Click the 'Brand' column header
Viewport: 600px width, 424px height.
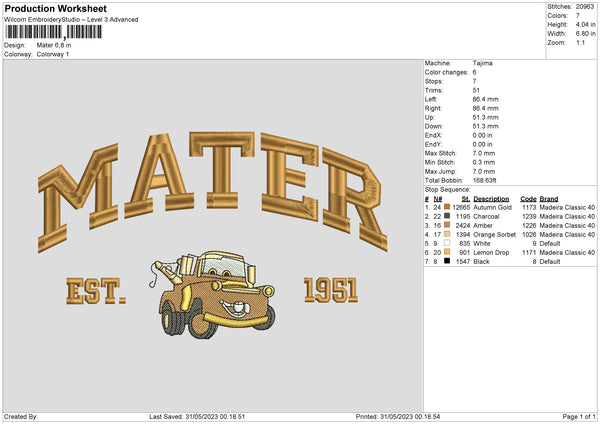(x=549, y=199)
